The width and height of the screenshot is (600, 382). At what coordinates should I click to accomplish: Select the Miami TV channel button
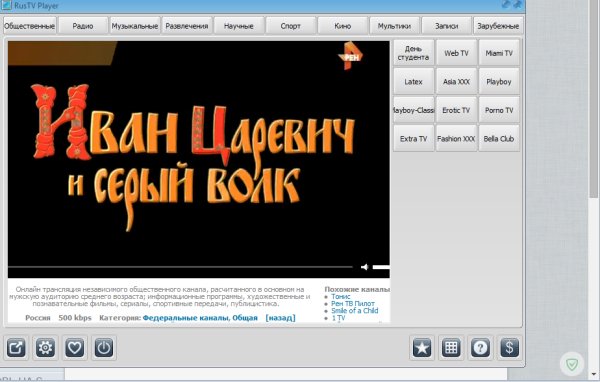coord(499,53)
